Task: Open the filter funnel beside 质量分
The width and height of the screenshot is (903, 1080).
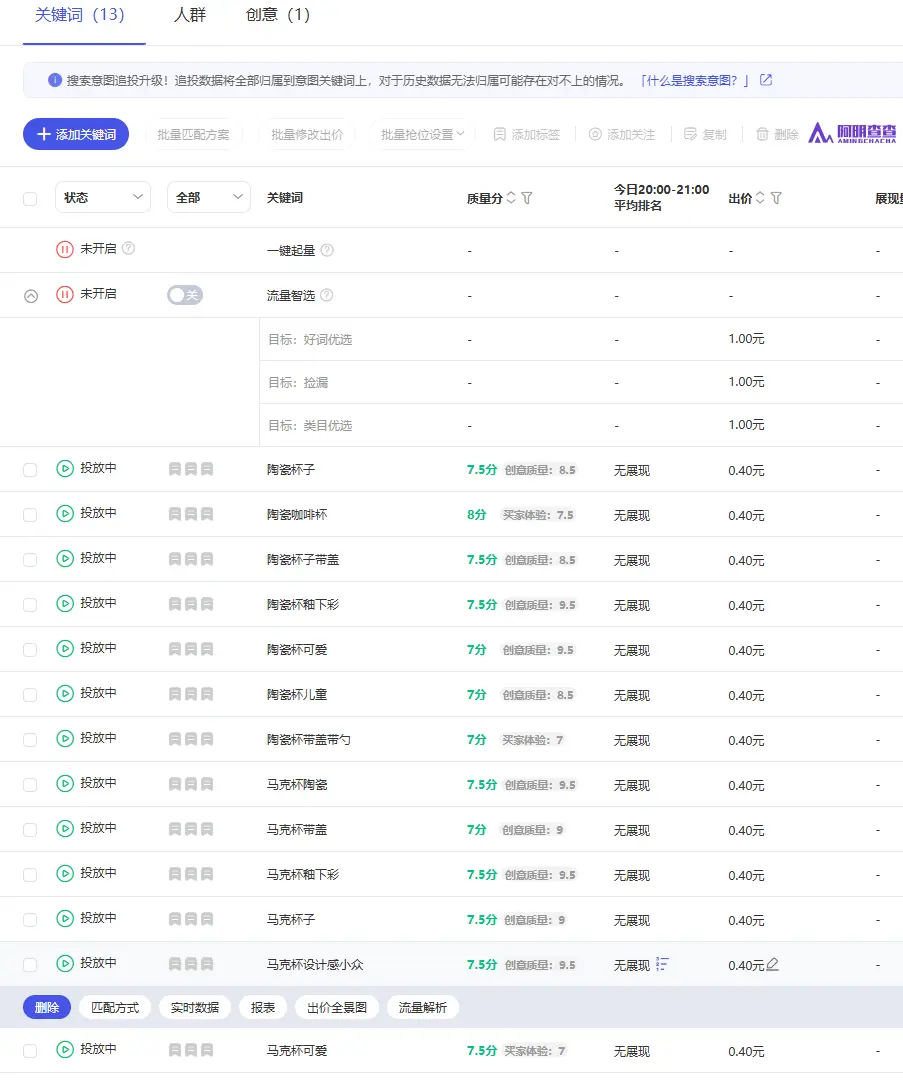Action: click(527, 197)
